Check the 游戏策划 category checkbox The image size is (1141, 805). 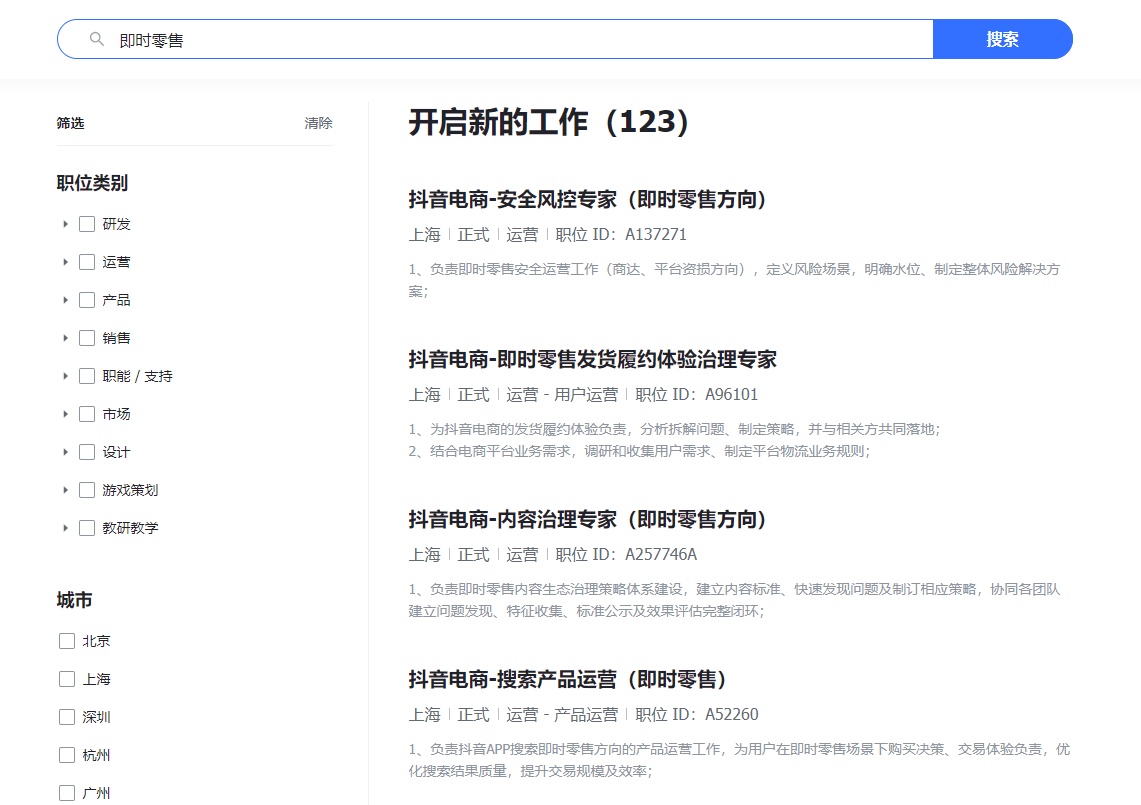click(x=87, y=490)
